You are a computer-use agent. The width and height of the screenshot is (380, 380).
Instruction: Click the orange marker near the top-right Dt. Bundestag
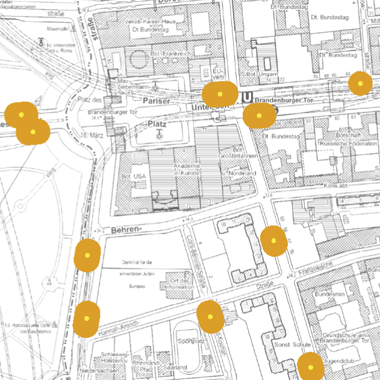point(360,83)
